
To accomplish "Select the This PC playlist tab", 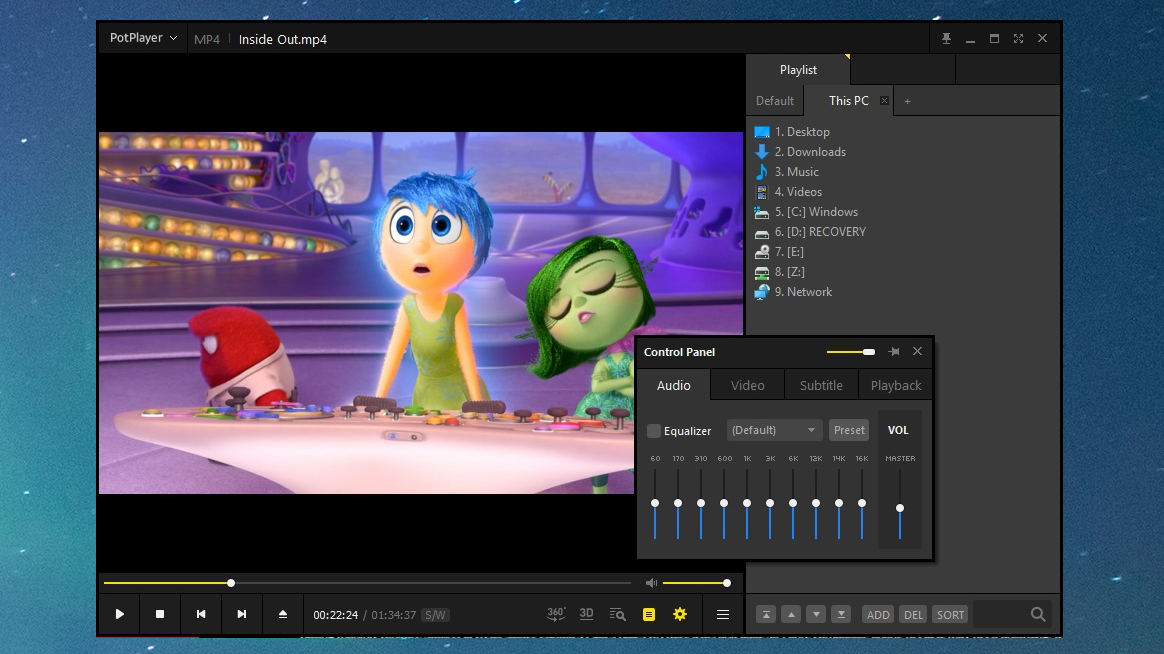I will click(x=848, y=101).
